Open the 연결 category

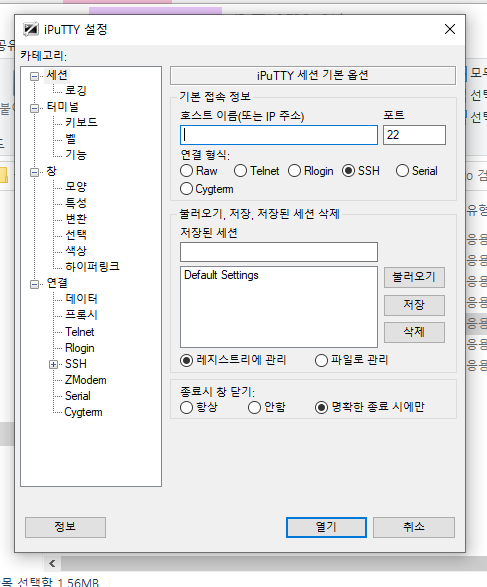click(57, 283)
